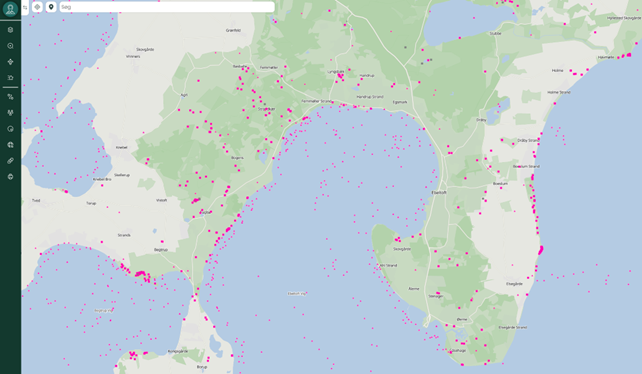Click the Kongsgårde label

(x=178, y=351)
